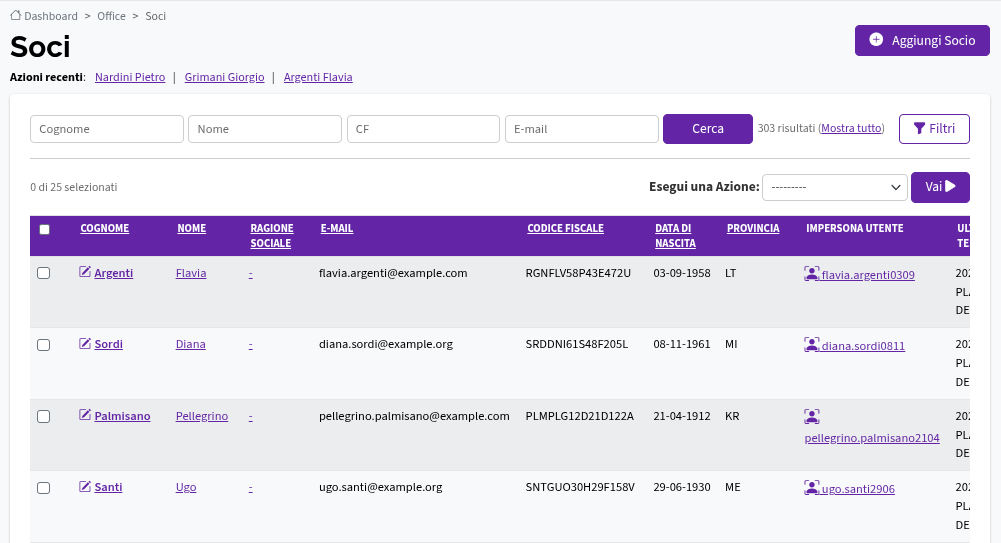Image resolution: width=1001 pixels, height=543 pixels.
Task: Sort table by Cognome column
Action: [x=105, y=228]
